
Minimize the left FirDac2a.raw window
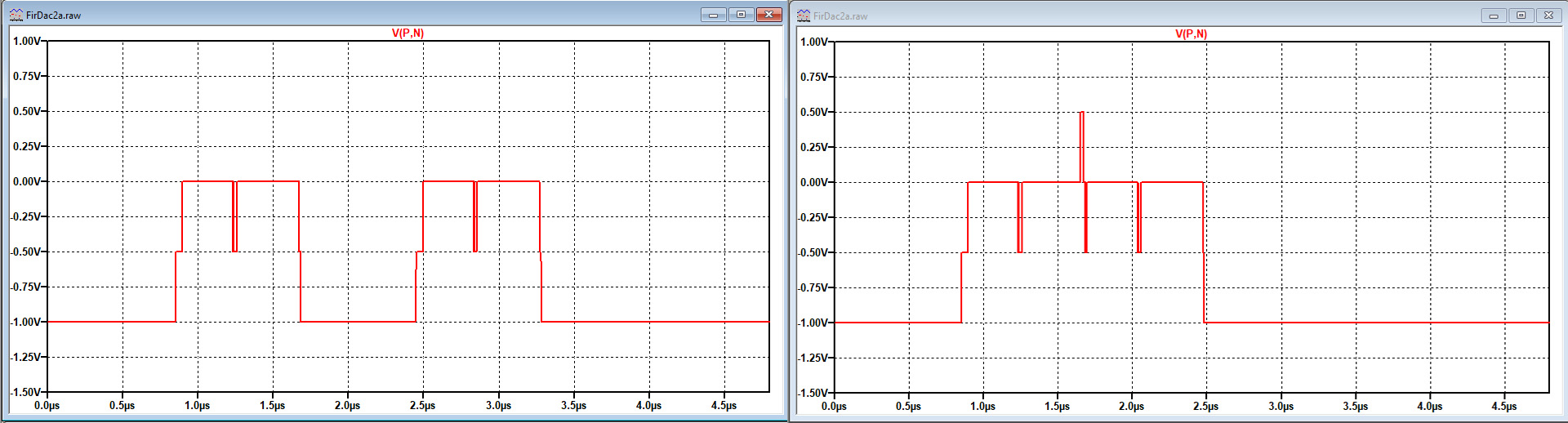tap(713, 15)
